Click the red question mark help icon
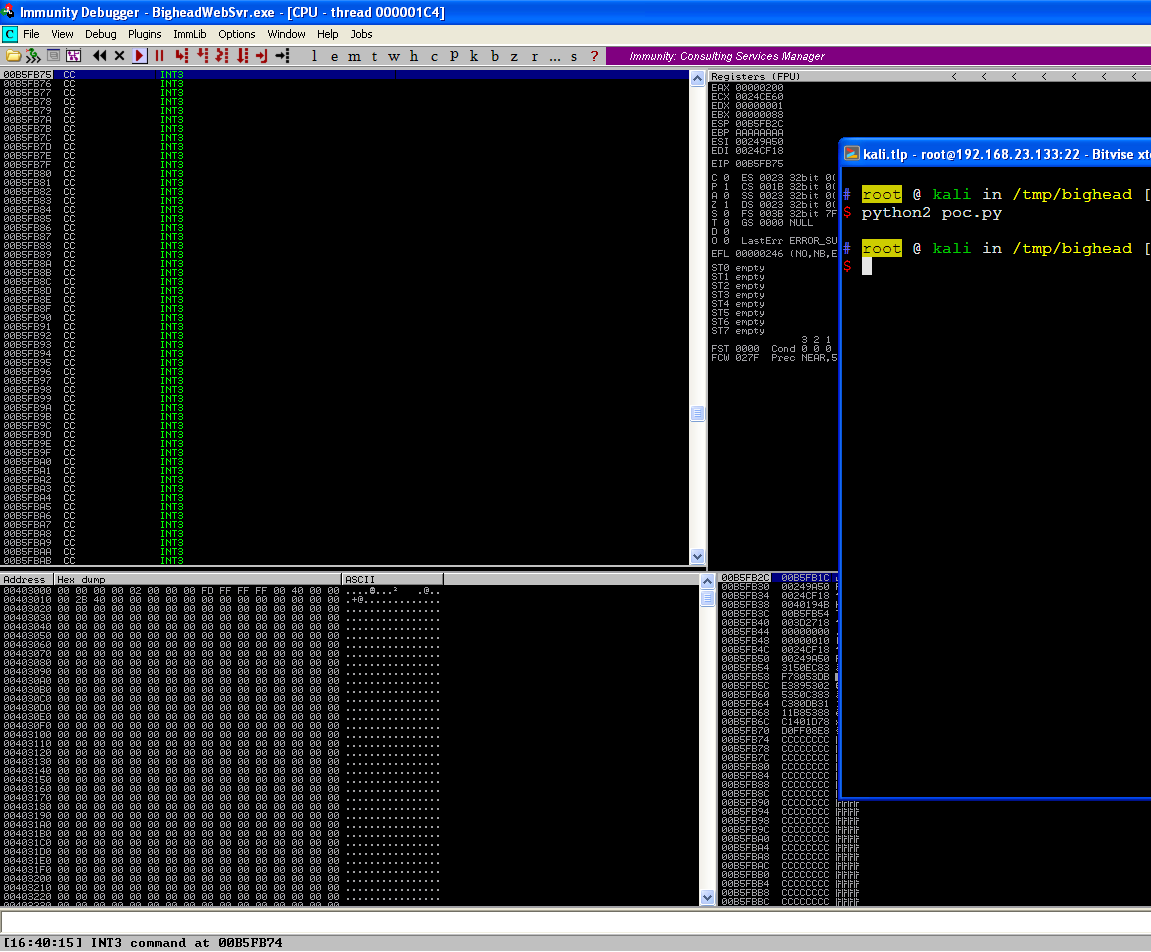The image size is (1151, 952). pyautogui.click(x=594, y=56)
